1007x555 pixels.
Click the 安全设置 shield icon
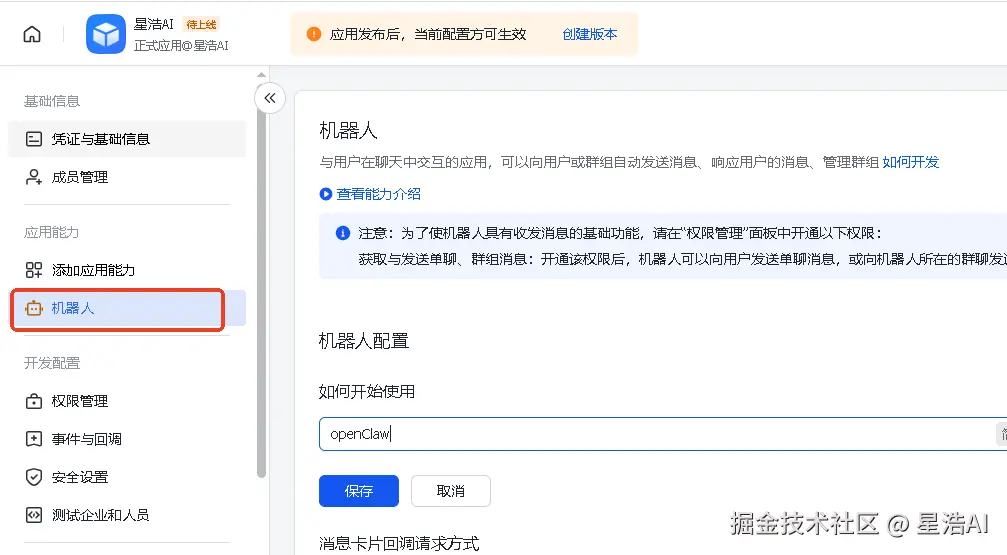tap(33, 477)
